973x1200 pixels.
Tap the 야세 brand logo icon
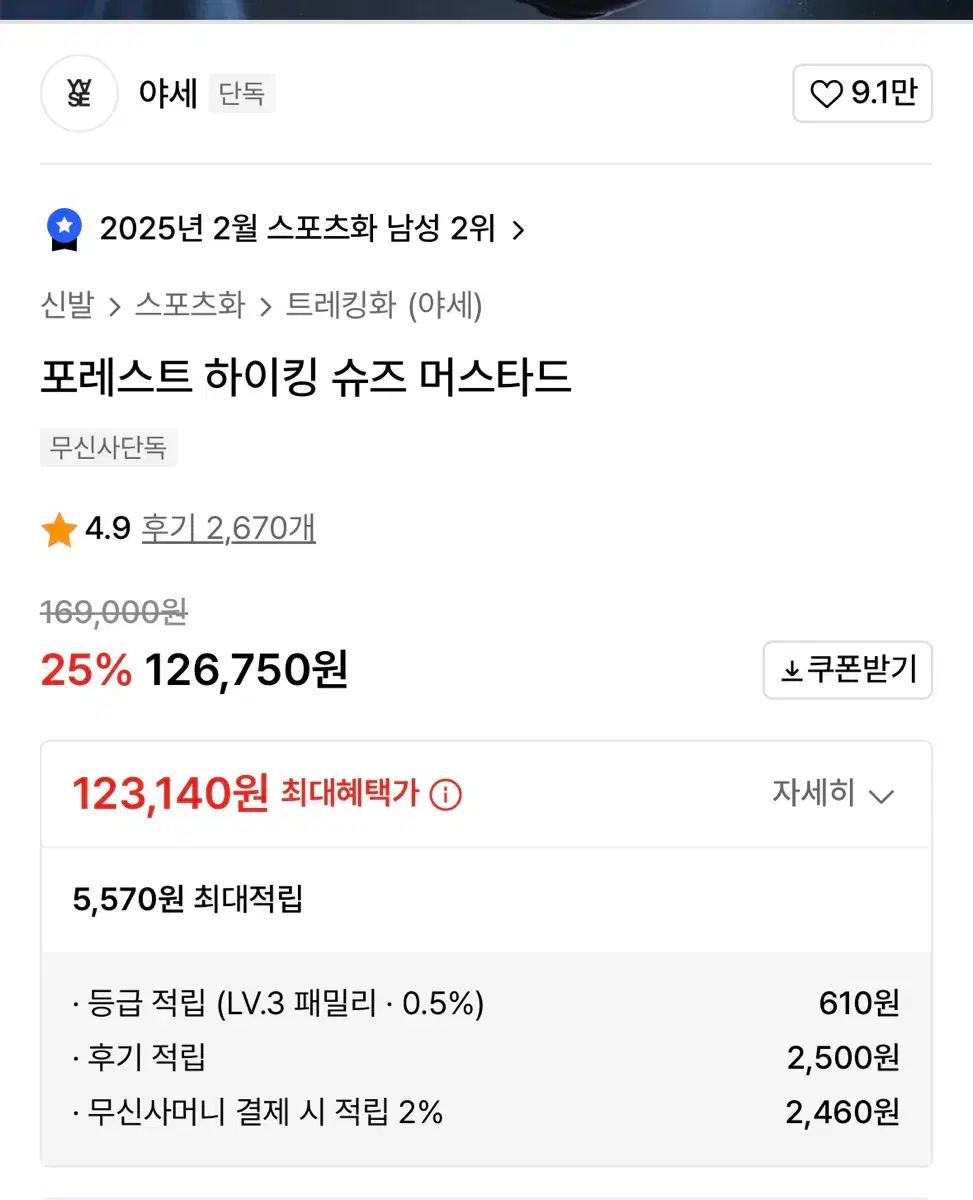(79, 94)
